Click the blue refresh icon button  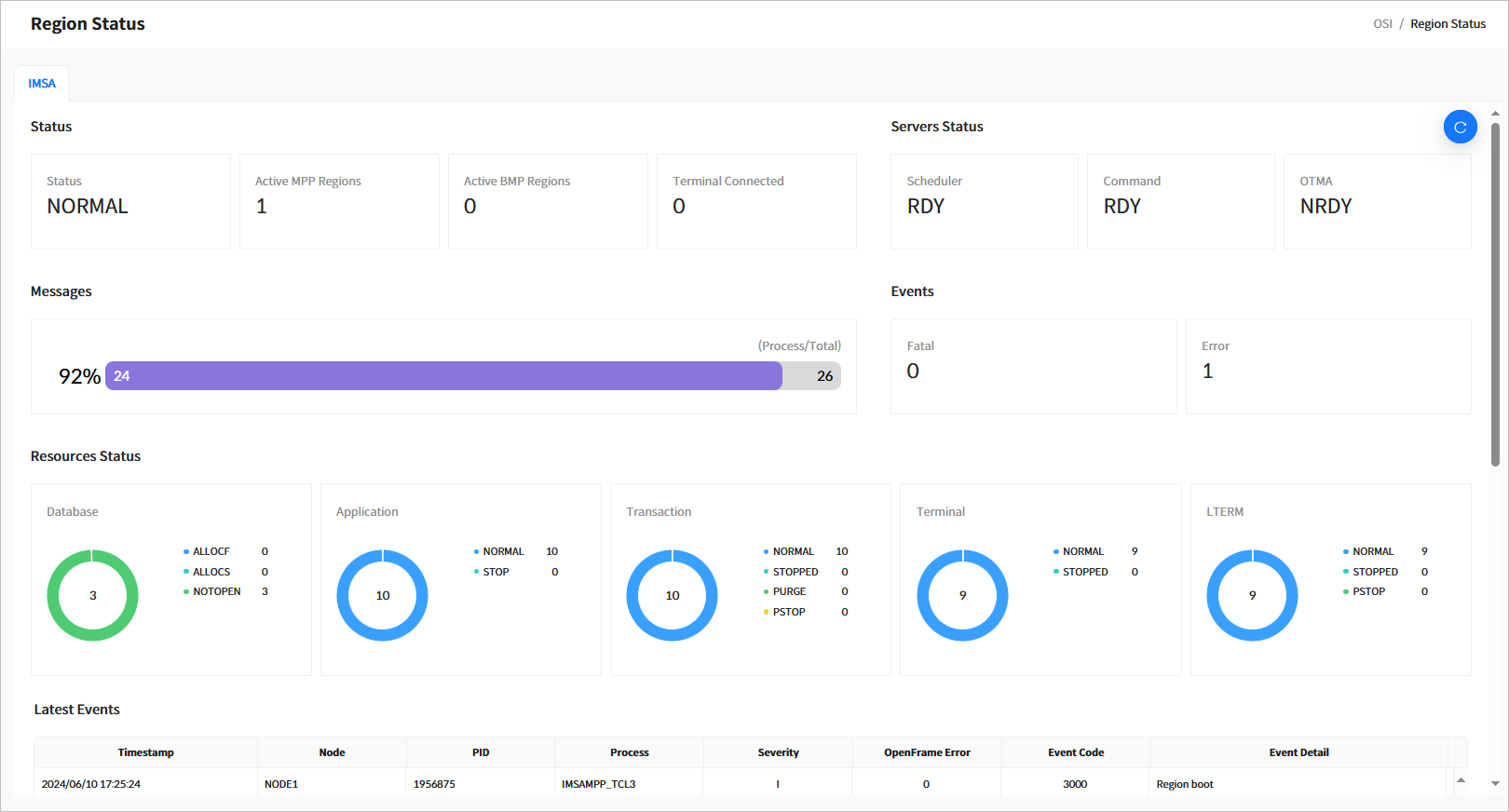pyautogui.click(x=1460, y=127)
